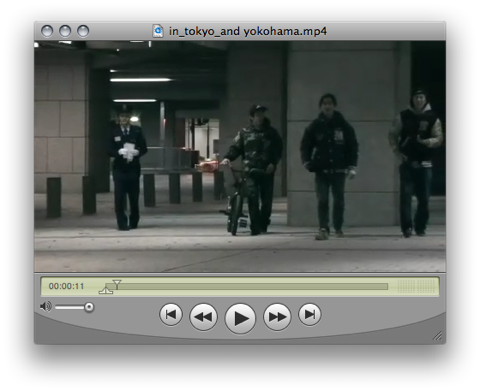Screen dimensions: 480x391
Task: Click the in_tokyo_and yokohama.mp4 window title
Action: [248, 31]
